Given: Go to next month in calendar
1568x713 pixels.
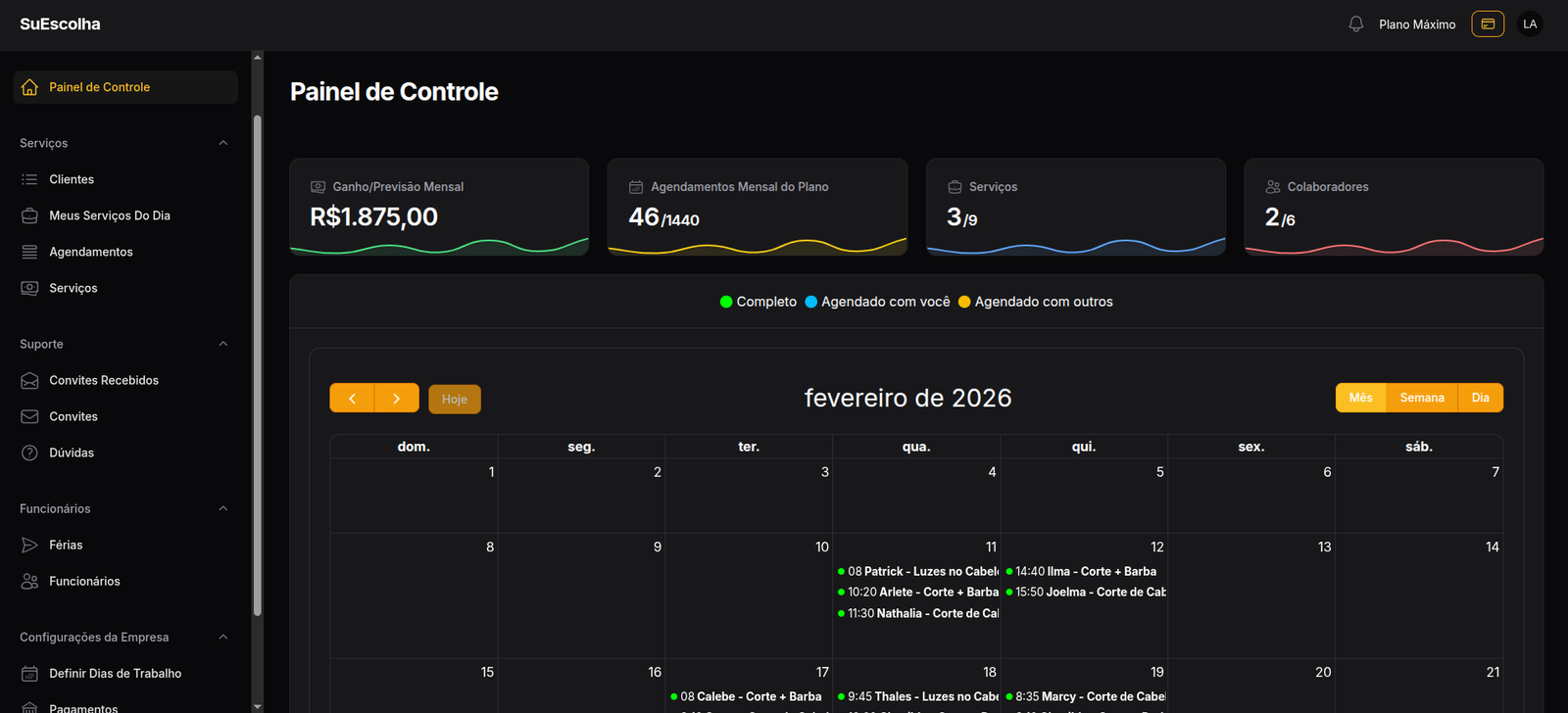Looking at the screenshot, I should tap(396, 399).
